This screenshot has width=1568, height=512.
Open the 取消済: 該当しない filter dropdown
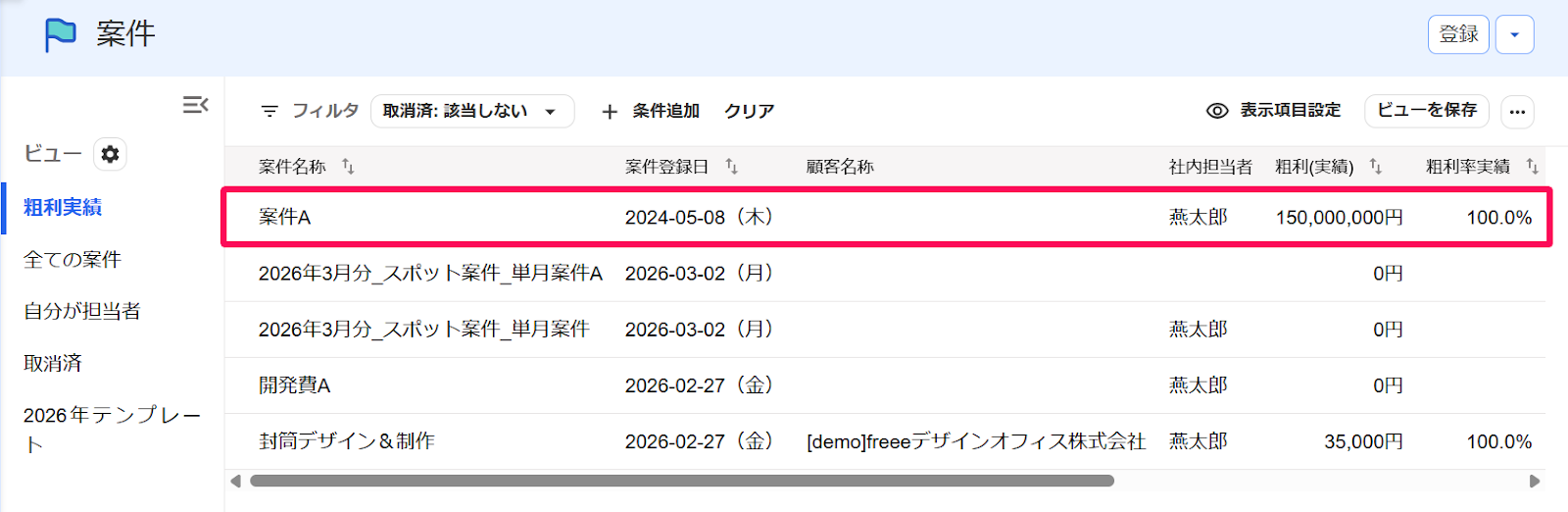coord(472,111)
